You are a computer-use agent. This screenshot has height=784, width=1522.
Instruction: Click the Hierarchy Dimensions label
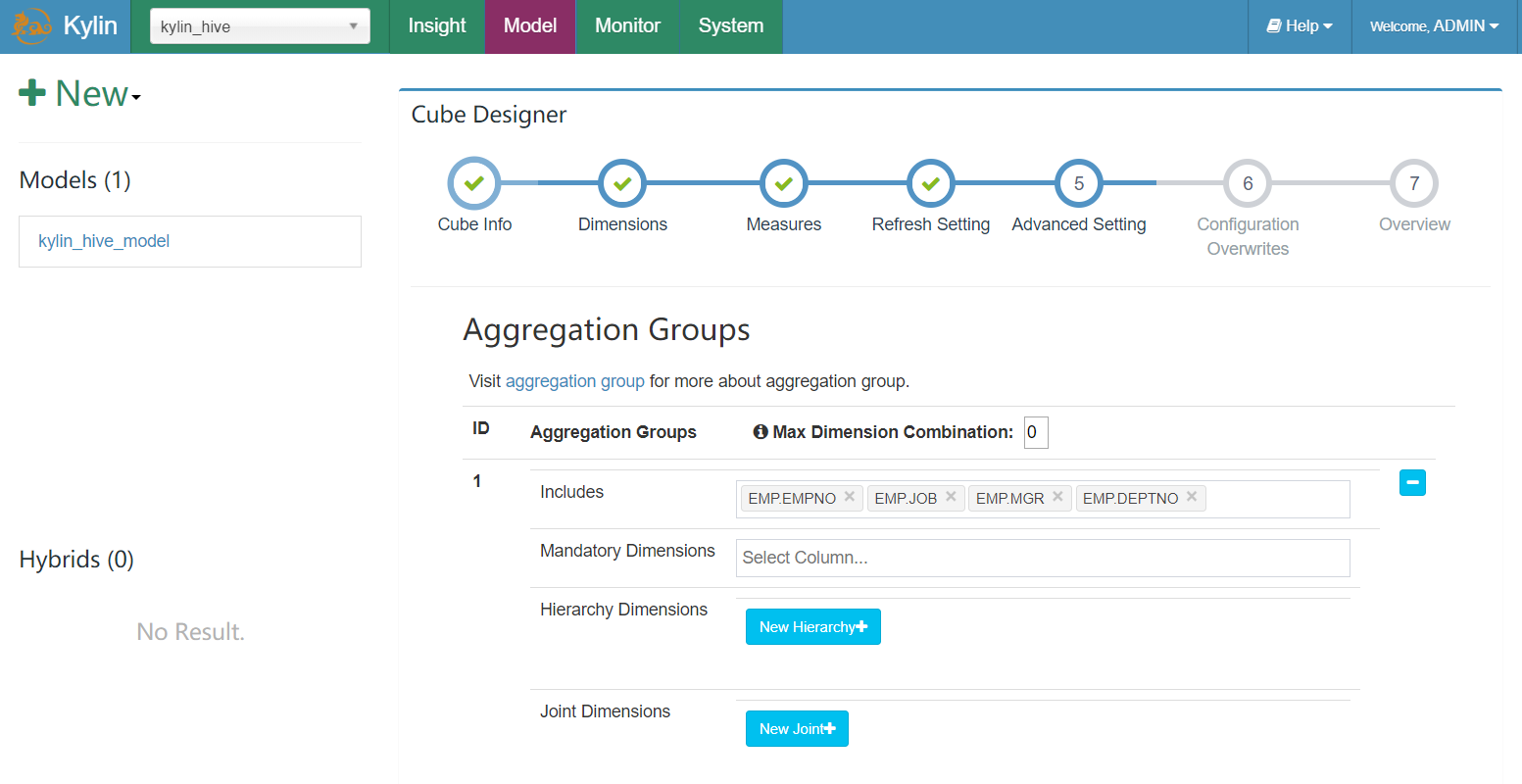pyautogui.click(x=623, y=610)
